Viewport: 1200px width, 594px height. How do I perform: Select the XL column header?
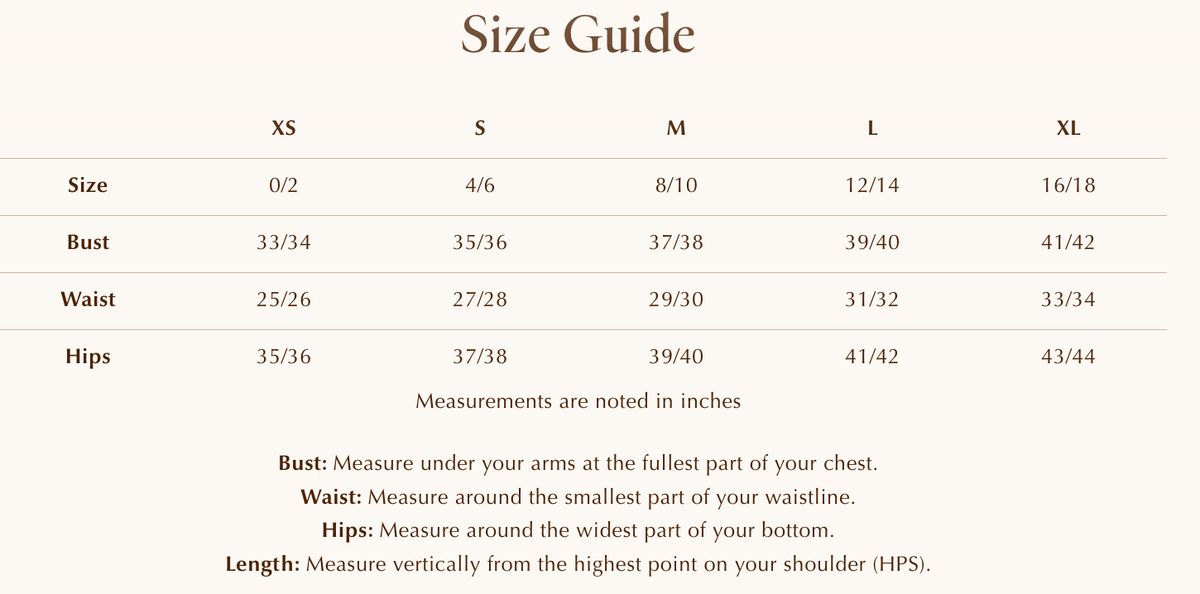point(1068,128)
